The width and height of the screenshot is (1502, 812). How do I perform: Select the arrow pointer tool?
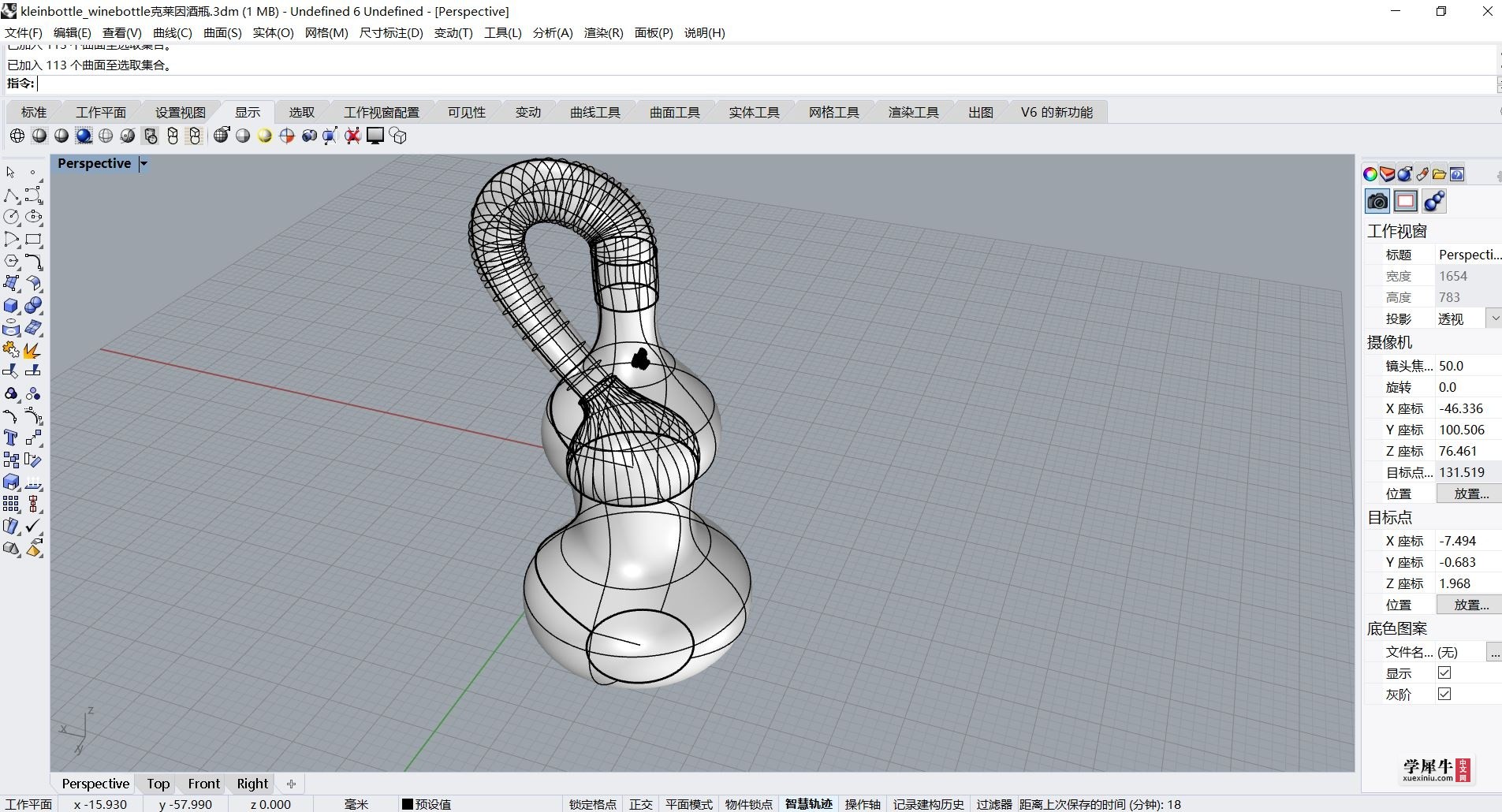click(11, 172)
